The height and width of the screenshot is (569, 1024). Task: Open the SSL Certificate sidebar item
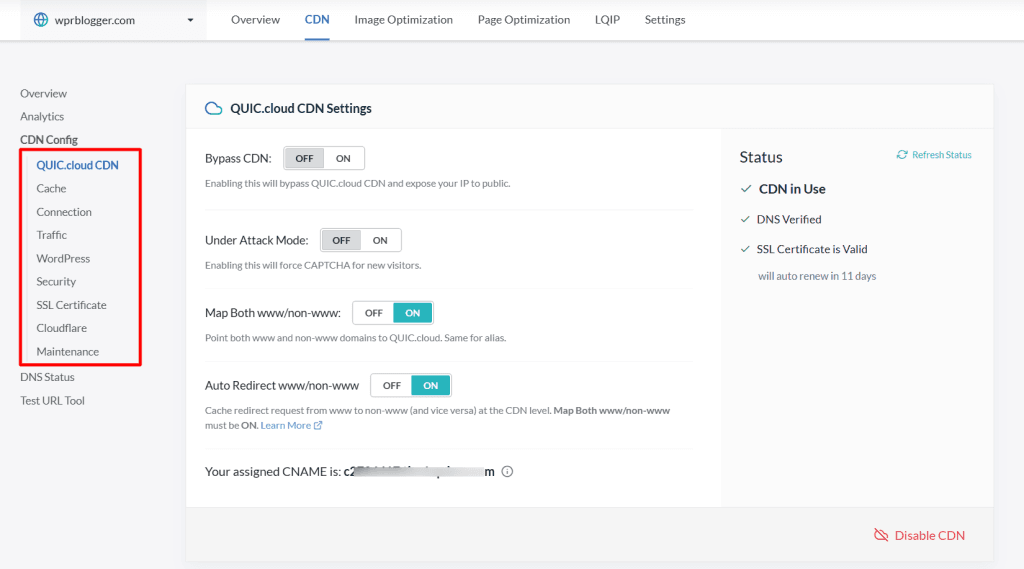pyautogui.click(x=71, y=305)
